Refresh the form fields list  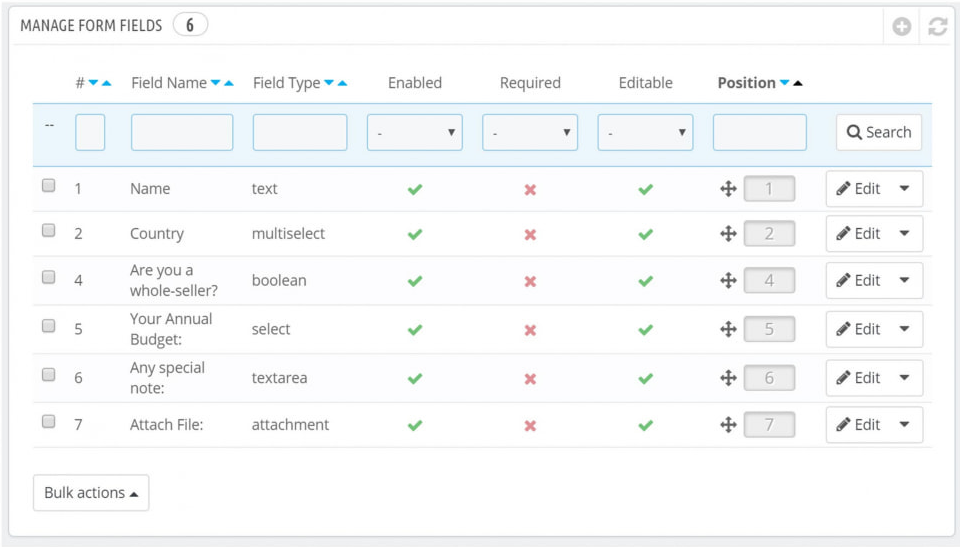(x=937, y=26)
